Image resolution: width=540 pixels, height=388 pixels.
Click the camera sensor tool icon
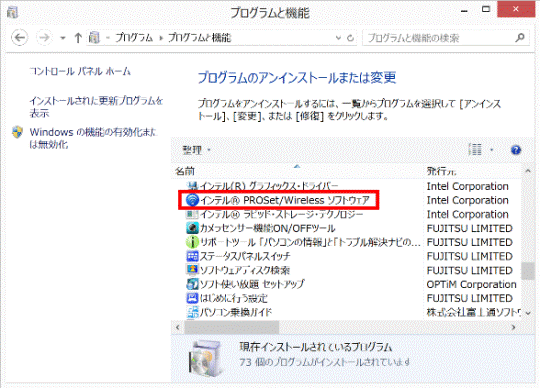coord(192,228)
